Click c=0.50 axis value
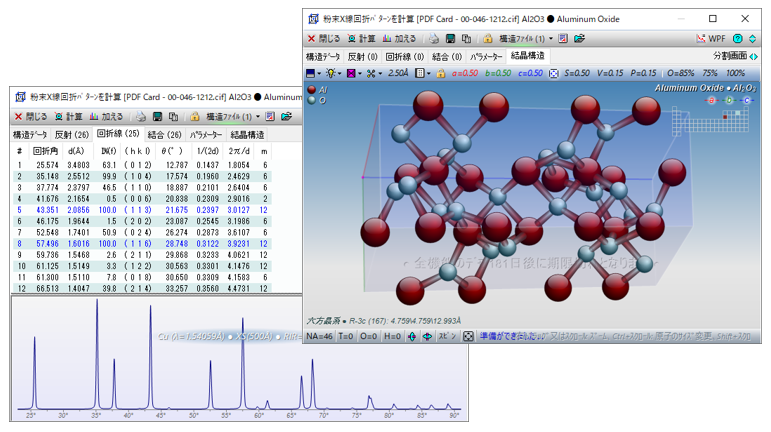Image resolution: width=771 pixels, height=432 pixels. pos(530,73)
